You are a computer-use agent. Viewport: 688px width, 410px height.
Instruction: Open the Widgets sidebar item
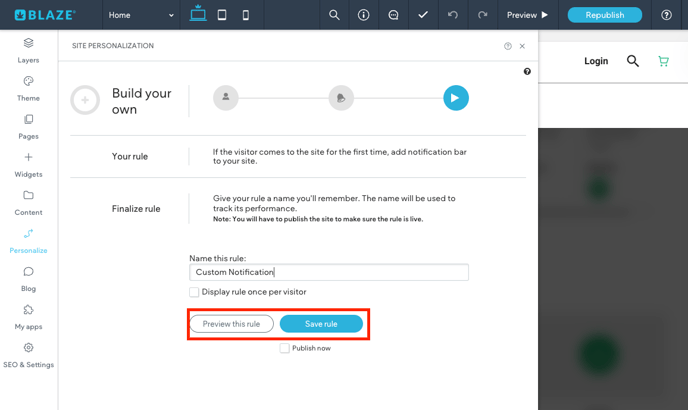point(28,164)
